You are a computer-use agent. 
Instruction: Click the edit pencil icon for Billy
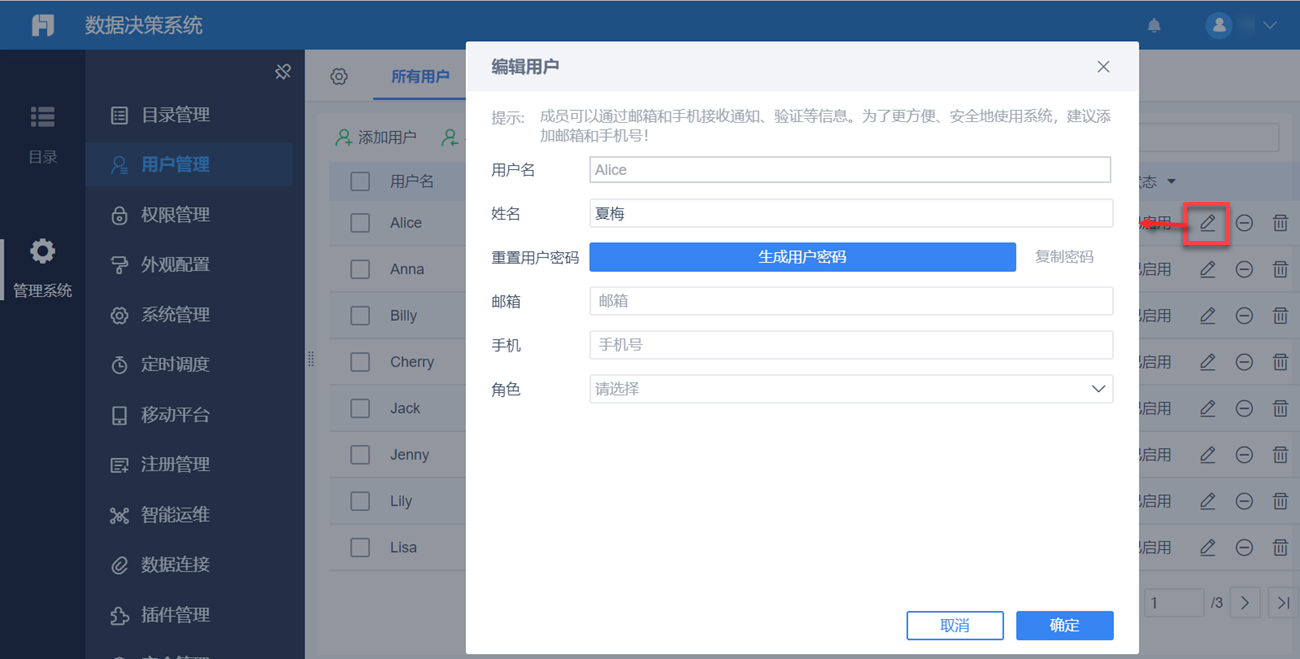1208,315
